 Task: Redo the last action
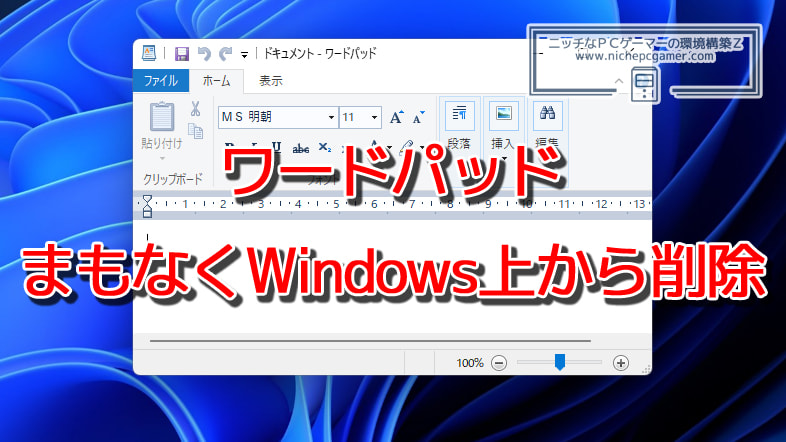226,53
